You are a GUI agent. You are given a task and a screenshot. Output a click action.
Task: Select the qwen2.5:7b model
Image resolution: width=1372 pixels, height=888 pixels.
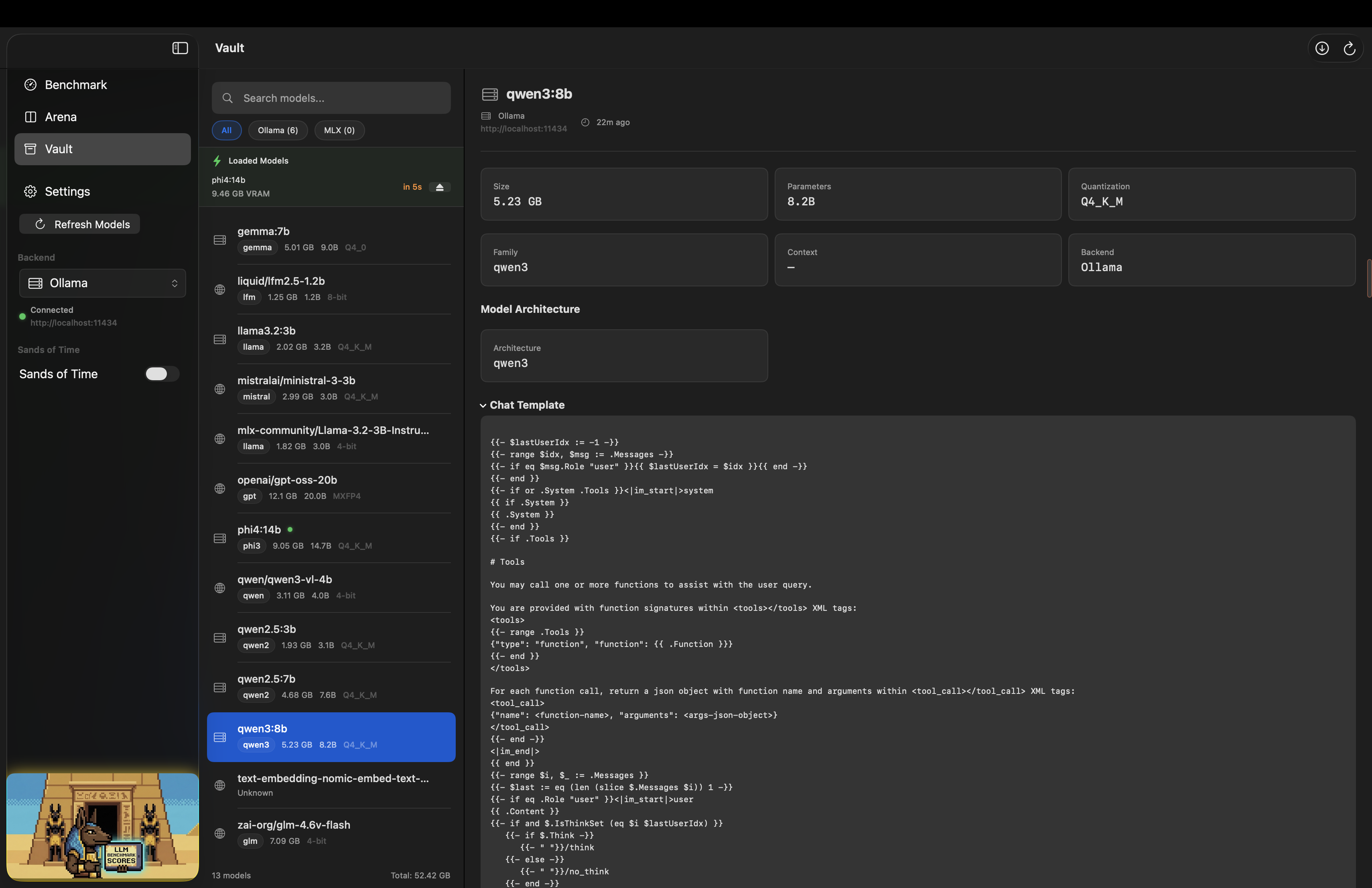click(331, 687)
